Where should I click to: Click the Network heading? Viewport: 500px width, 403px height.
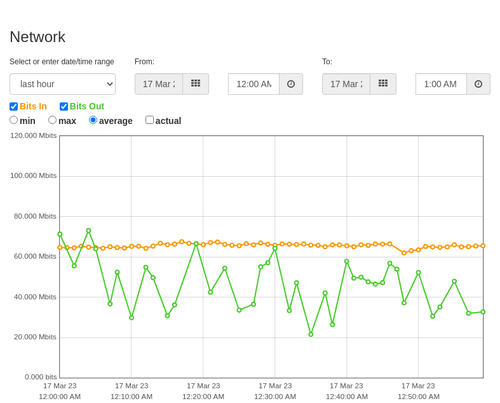point(37,37)
